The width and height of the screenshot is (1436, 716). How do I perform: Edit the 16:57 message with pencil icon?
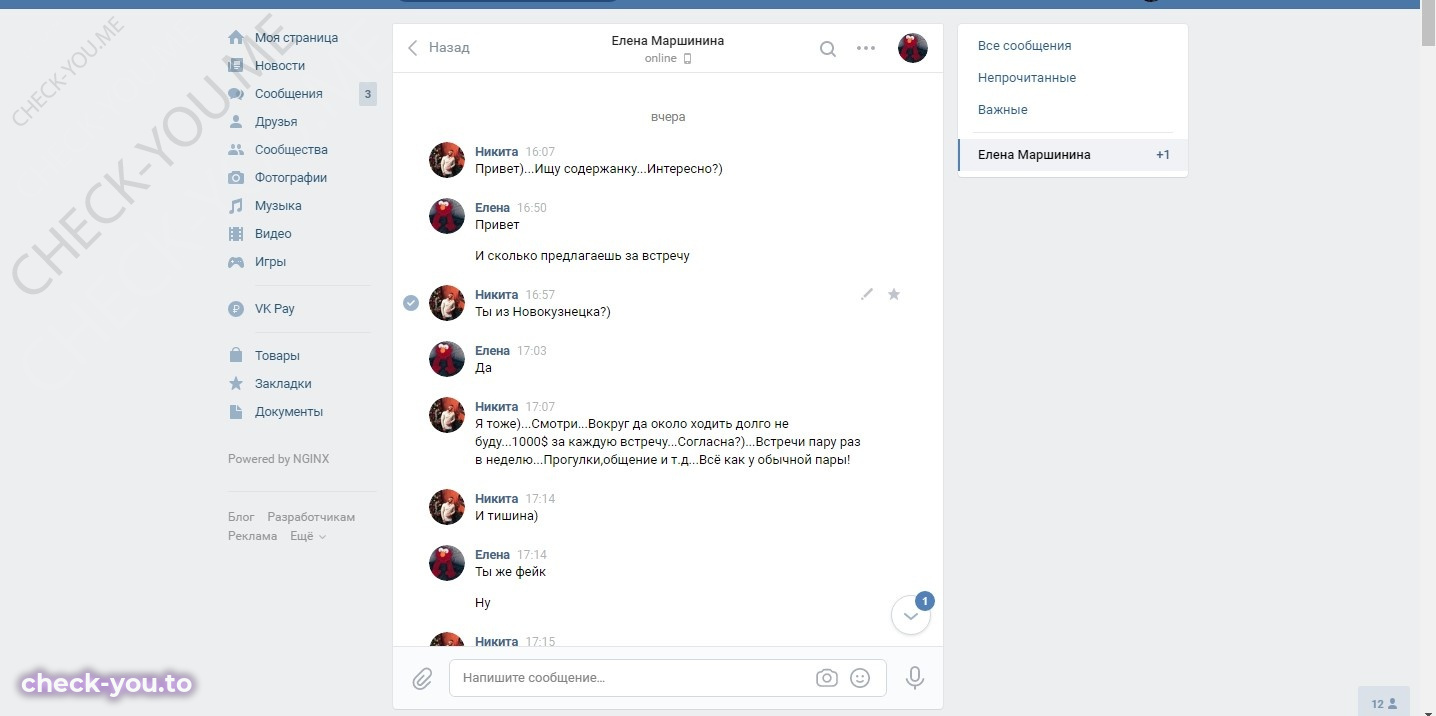pyautogui.click(x=867, y=294)
